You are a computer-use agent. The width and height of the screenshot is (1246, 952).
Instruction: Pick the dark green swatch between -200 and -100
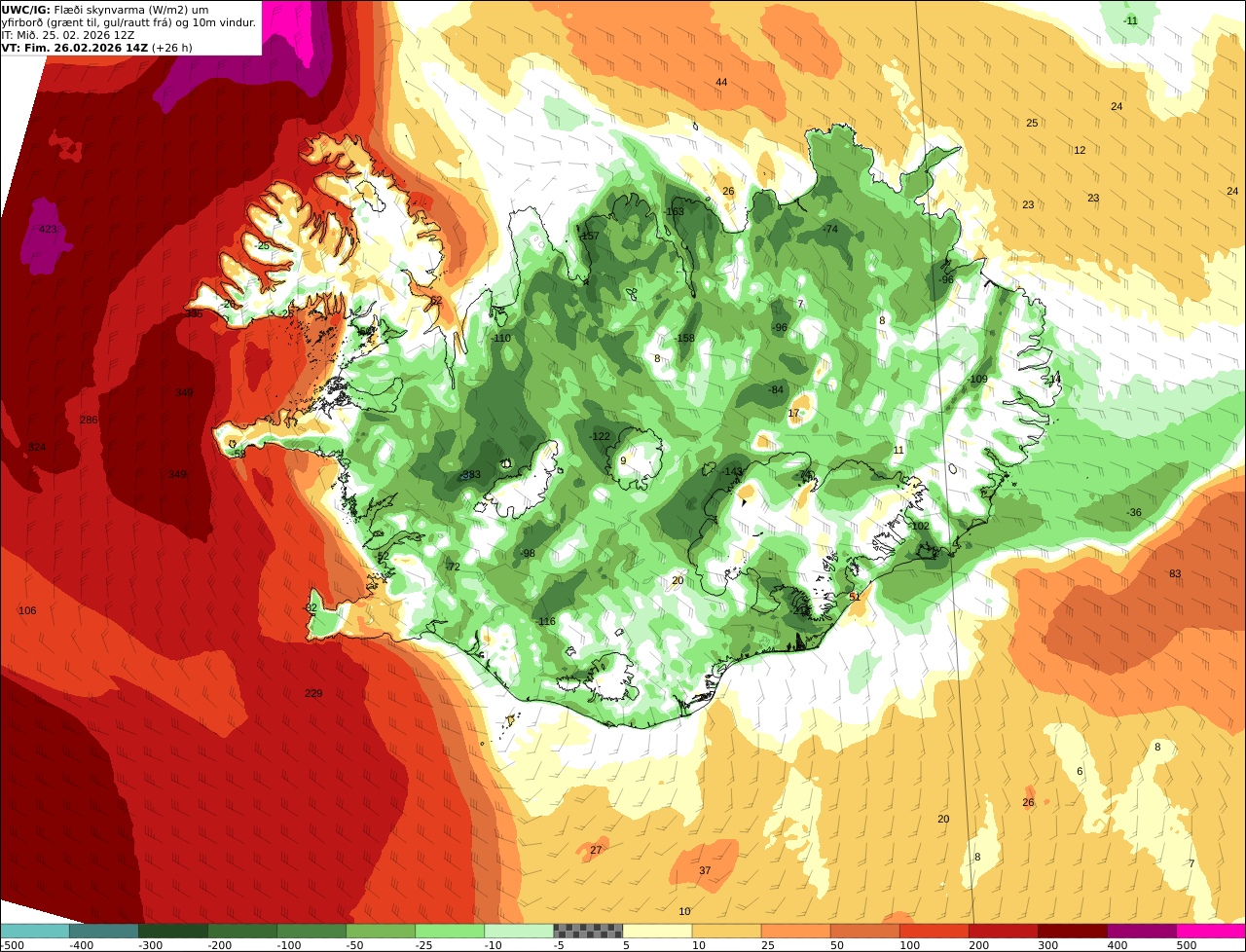pyautogui.click(x=242, y=931)
